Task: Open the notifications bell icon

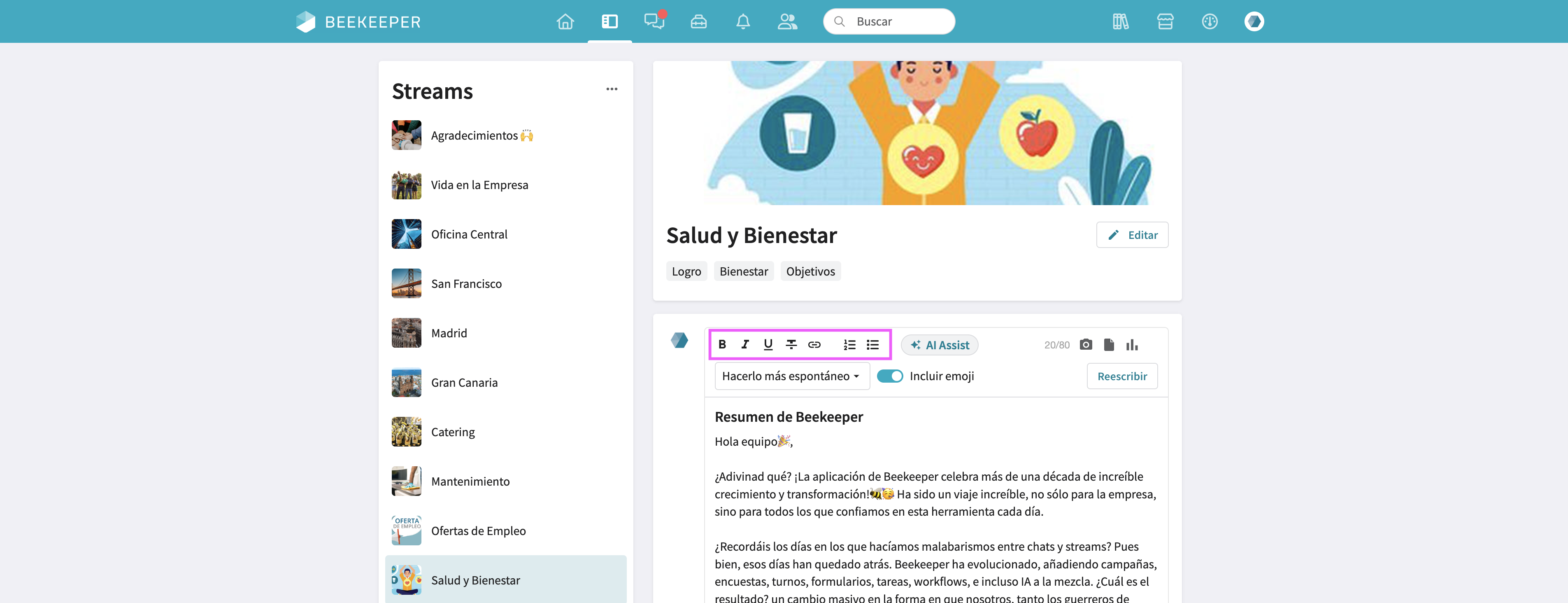Action: click(742, 21)
